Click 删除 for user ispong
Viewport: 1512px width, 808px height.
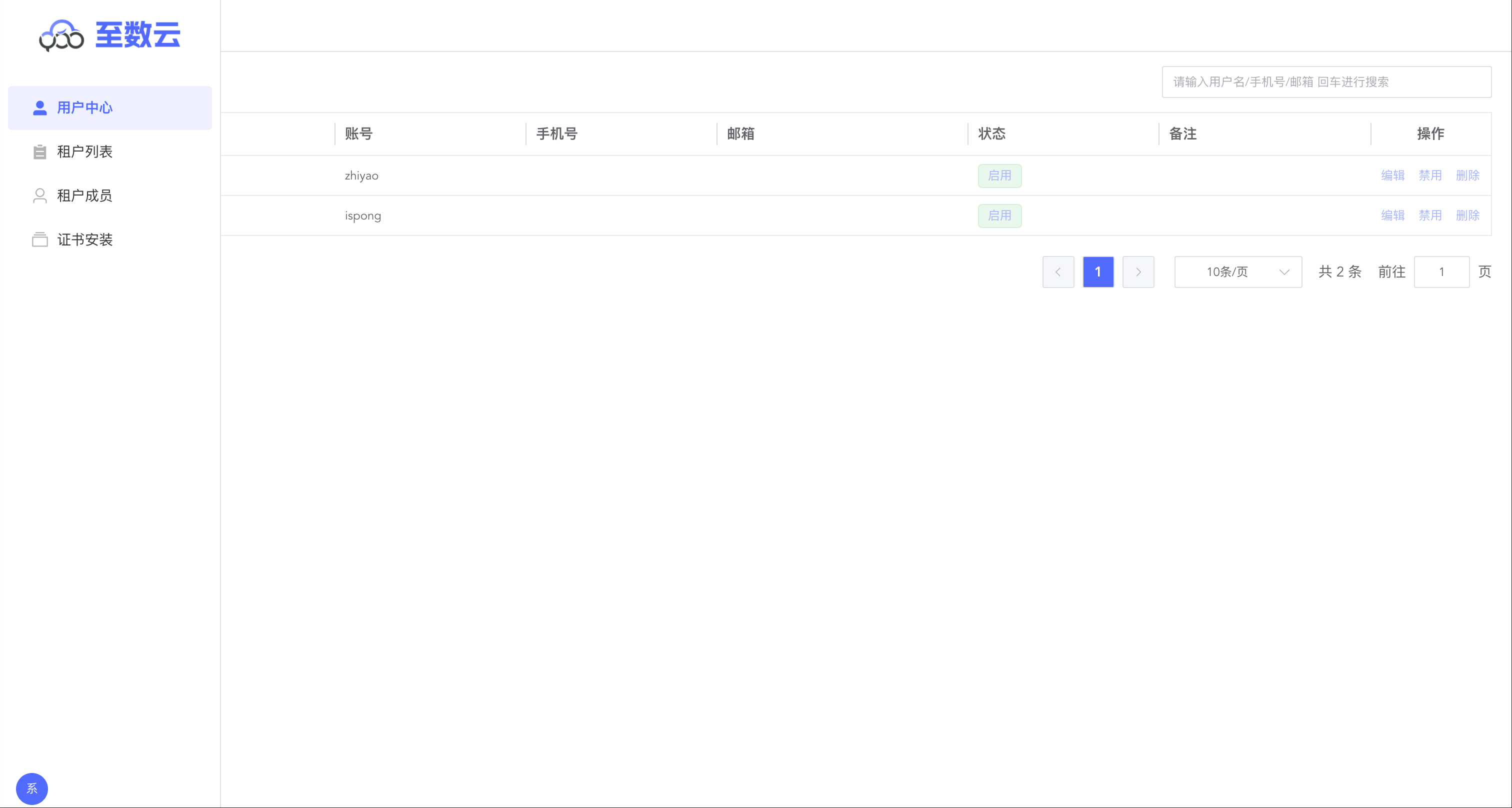pyautogui.click(x=1467, y=215)
